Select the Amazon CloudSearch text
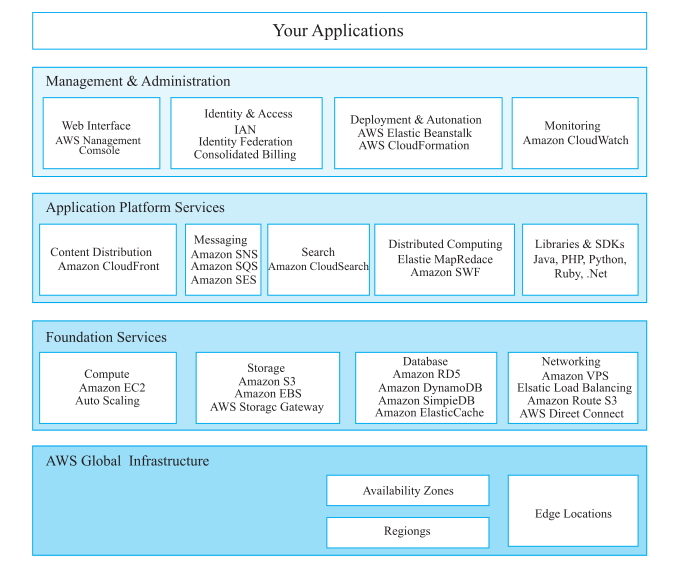Image resolution: width=694 pixels, height=566 pixels. pyautogui.click(x=318, y=266)
